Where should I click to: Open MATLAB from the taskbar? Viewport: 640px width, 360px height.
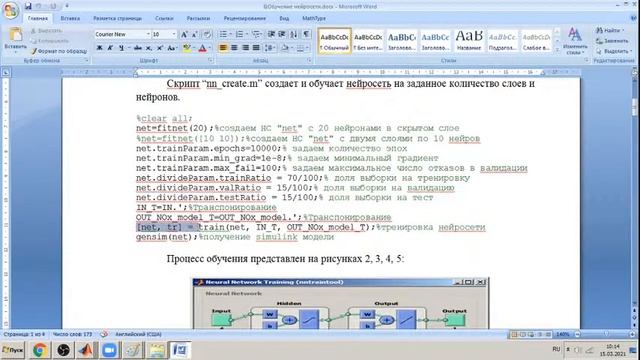pyautogui.click(x=86, y=350)
